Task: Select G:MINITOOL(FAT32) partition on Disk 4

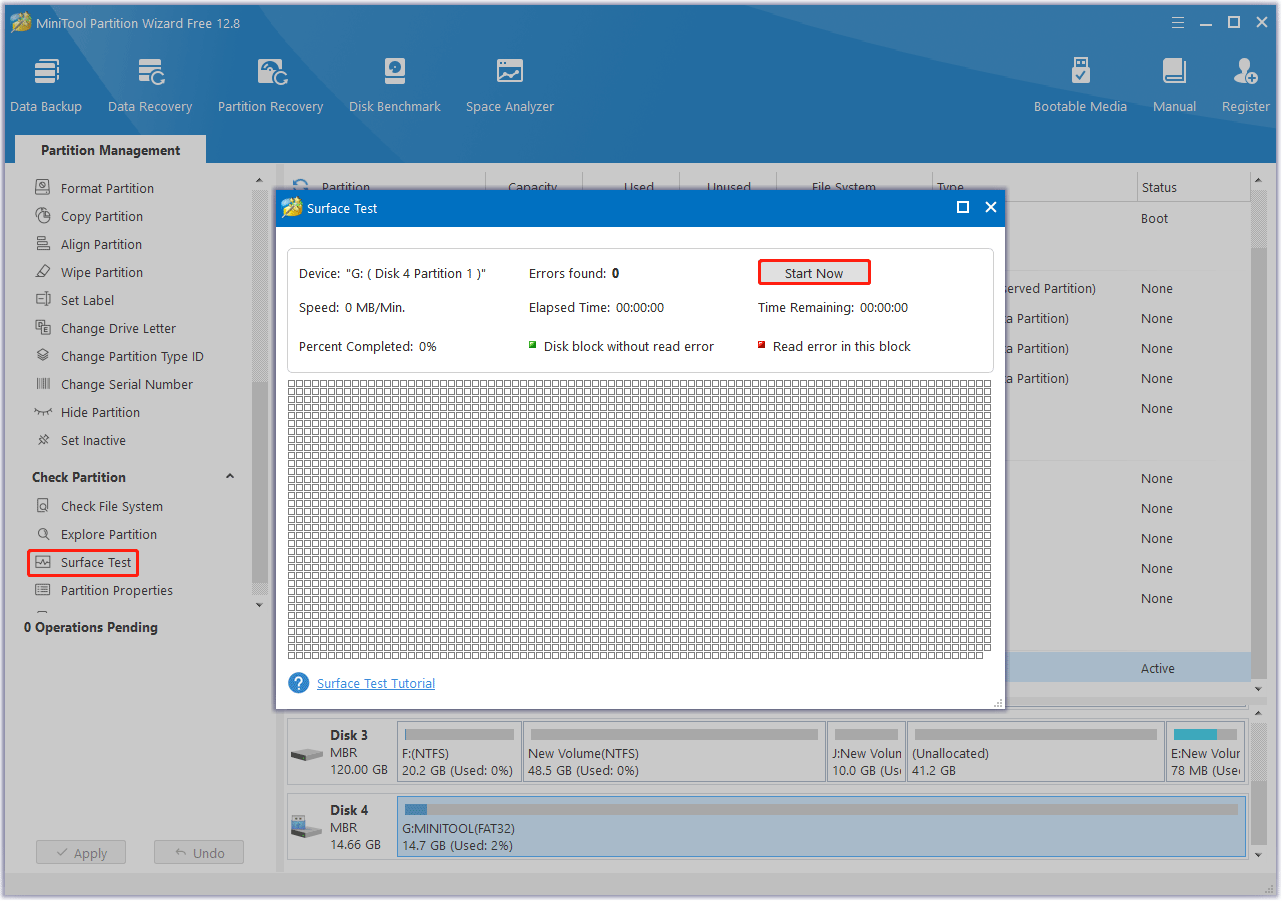Action: pyautogui.click(x=822, y=826)
